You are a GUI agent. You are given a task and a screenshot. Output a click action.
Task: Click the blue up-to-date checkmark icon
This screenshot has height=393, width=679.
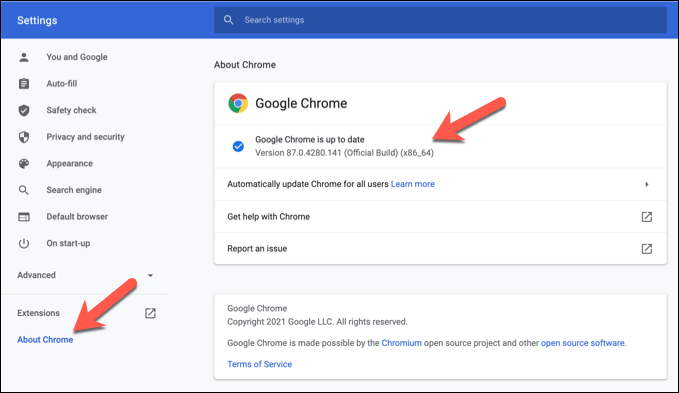(x=238, y=146)
